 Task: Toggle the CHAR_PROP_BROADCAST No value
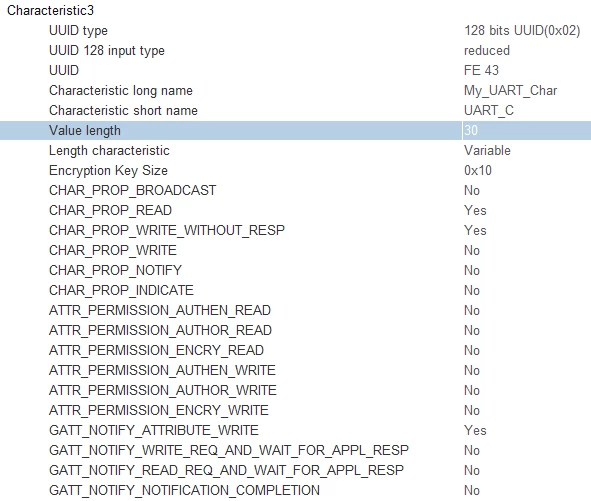coord(472,190)
